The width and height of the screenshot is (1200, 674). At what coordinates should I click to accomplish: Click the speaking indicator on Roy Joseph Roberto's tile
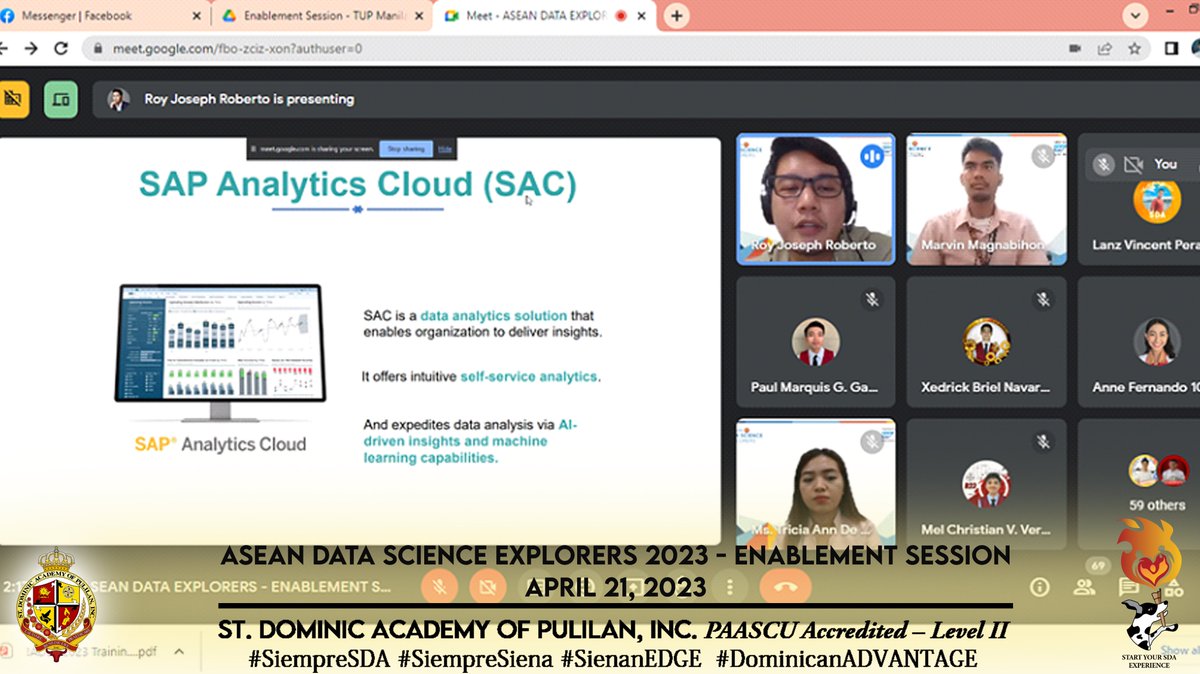(x=871, y=155)
